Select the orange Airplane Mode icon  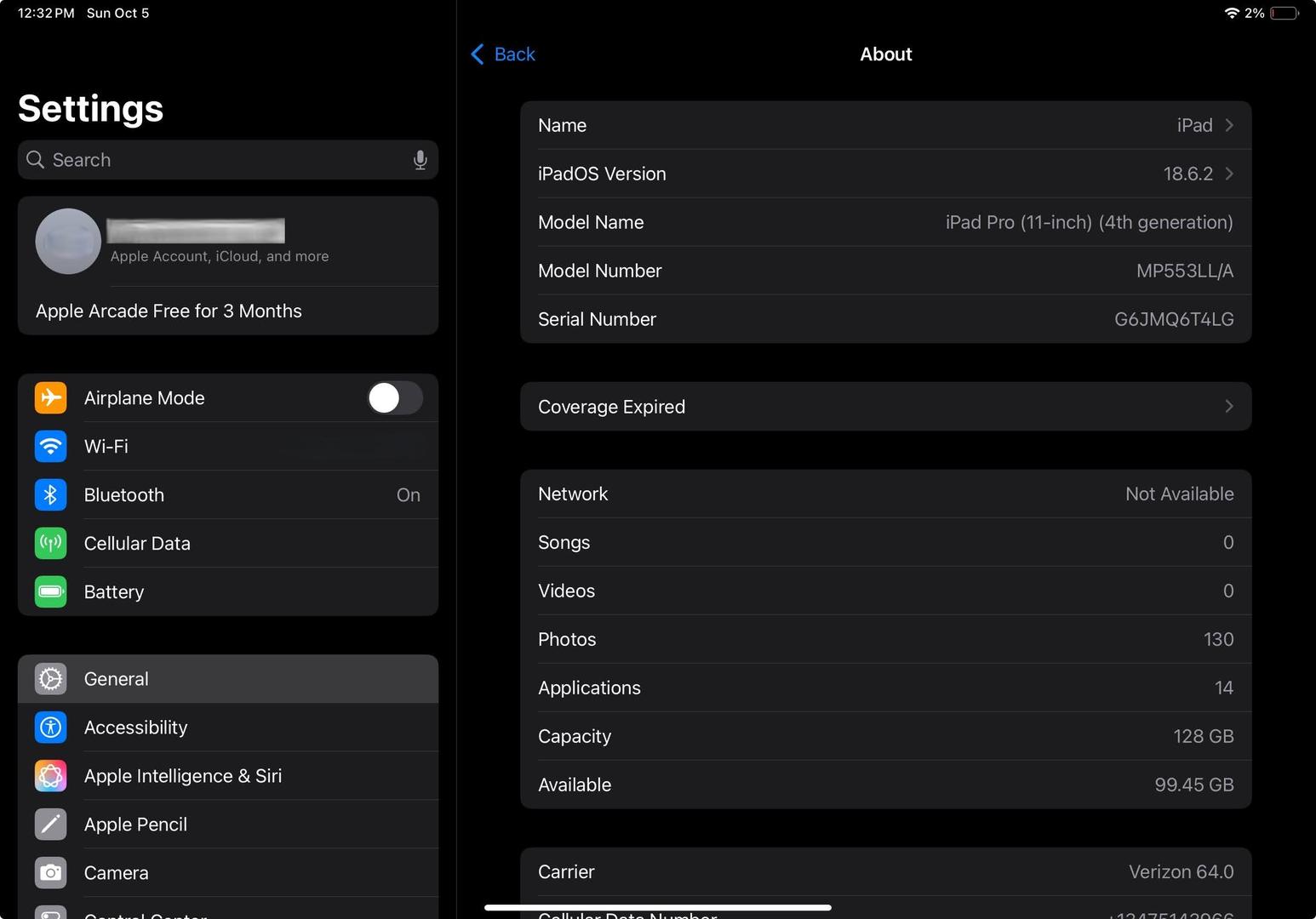pyautogui.click(x=50, y=397)
